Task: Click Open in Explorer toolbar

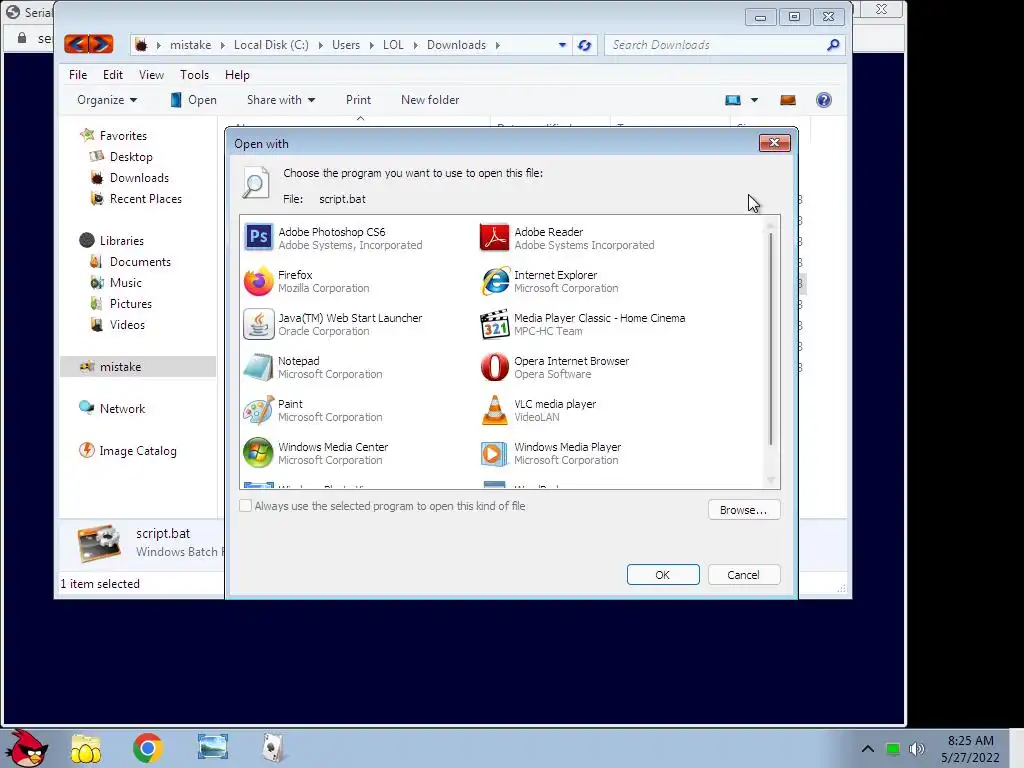Action: click(x=193, y=100)
